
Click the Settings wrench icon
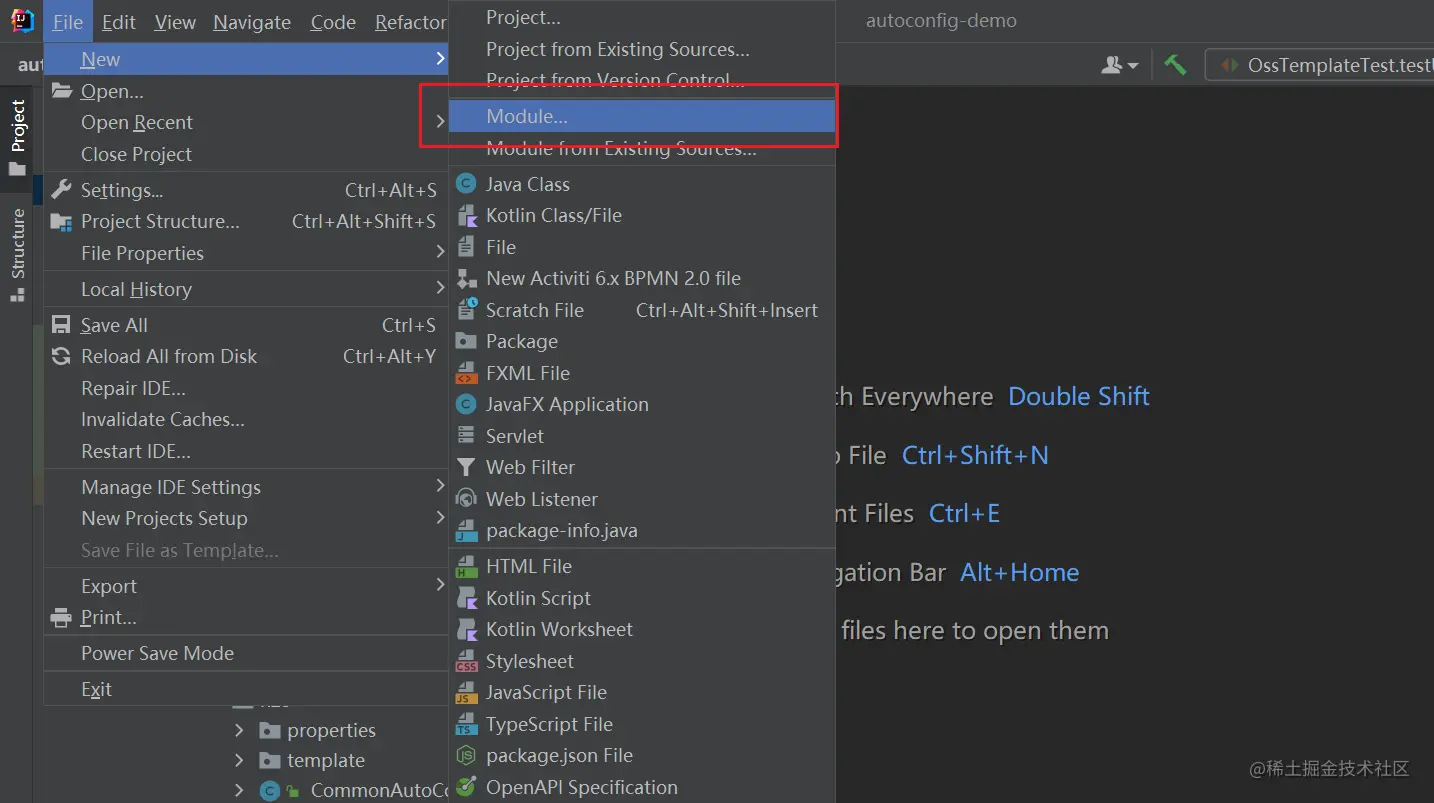(62, 190)
